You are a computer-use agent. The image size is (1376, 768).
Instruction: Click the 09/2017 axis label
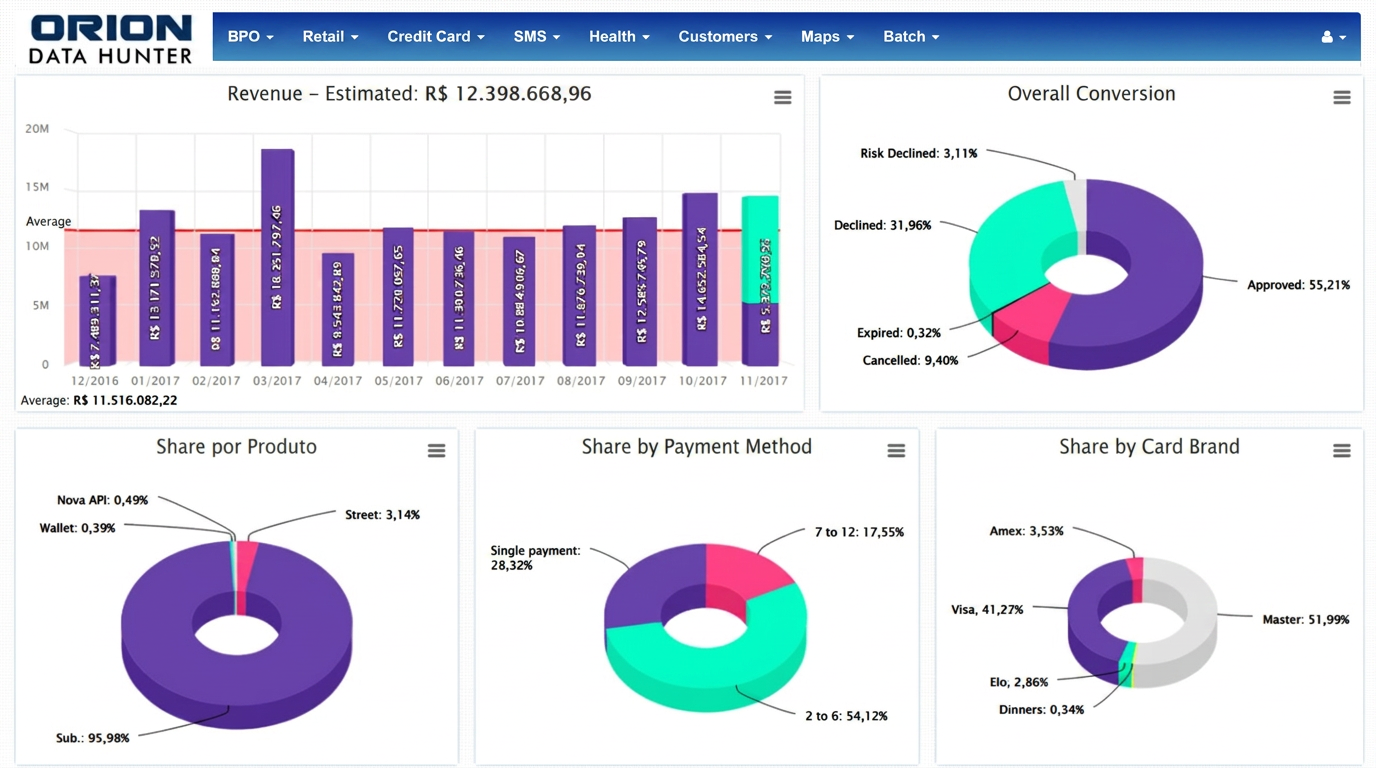(x=641, y=381)
